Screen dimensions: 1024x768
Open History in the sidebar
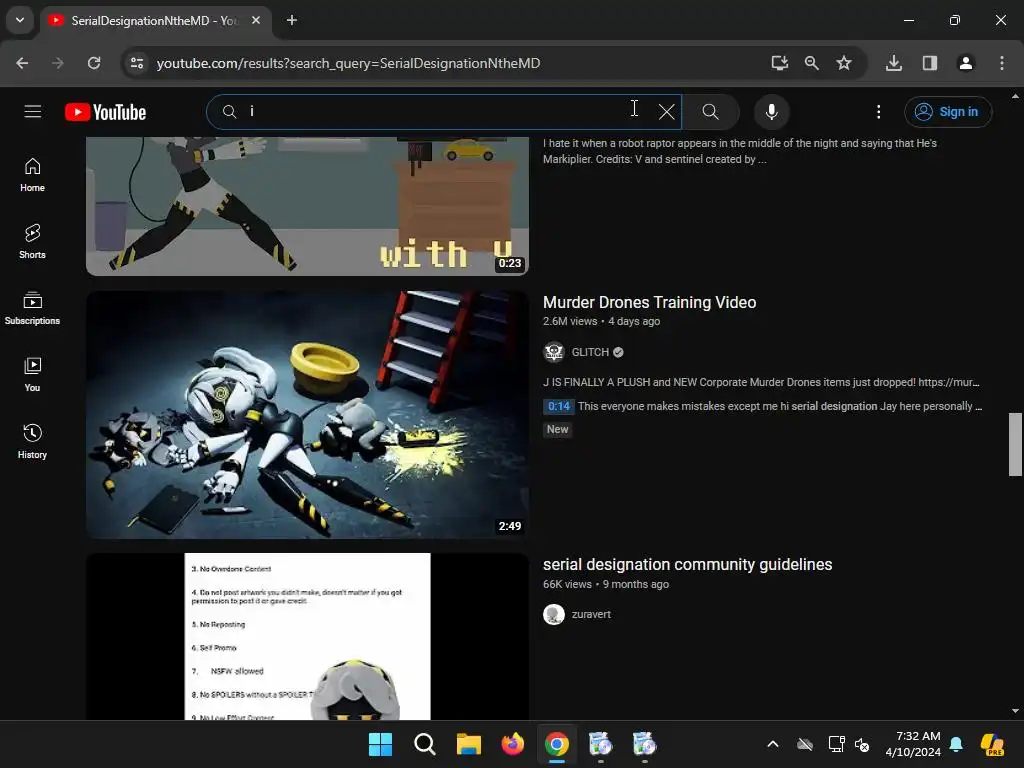click(32, 441)
